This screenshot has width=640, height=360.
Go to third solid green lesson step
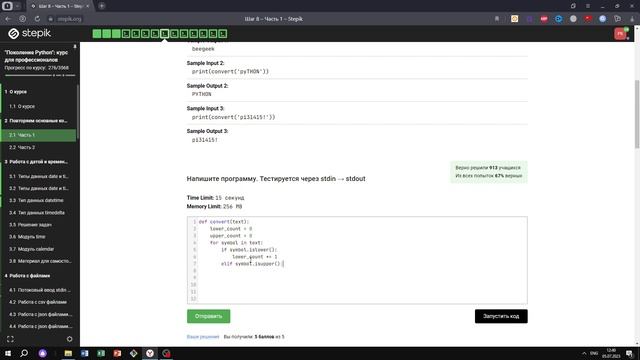tap(116, 34)
